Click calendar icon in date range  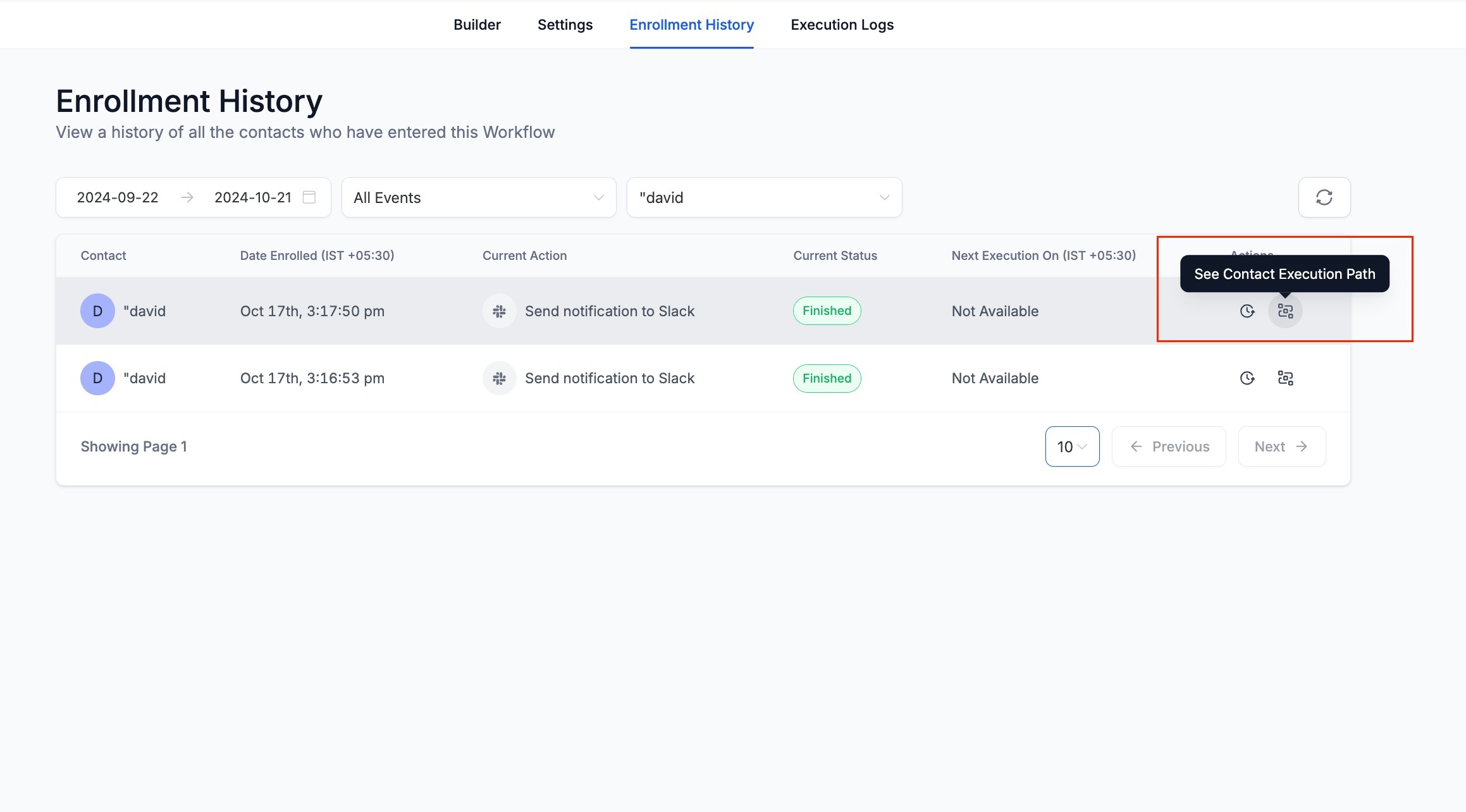[x=309, y=197]
